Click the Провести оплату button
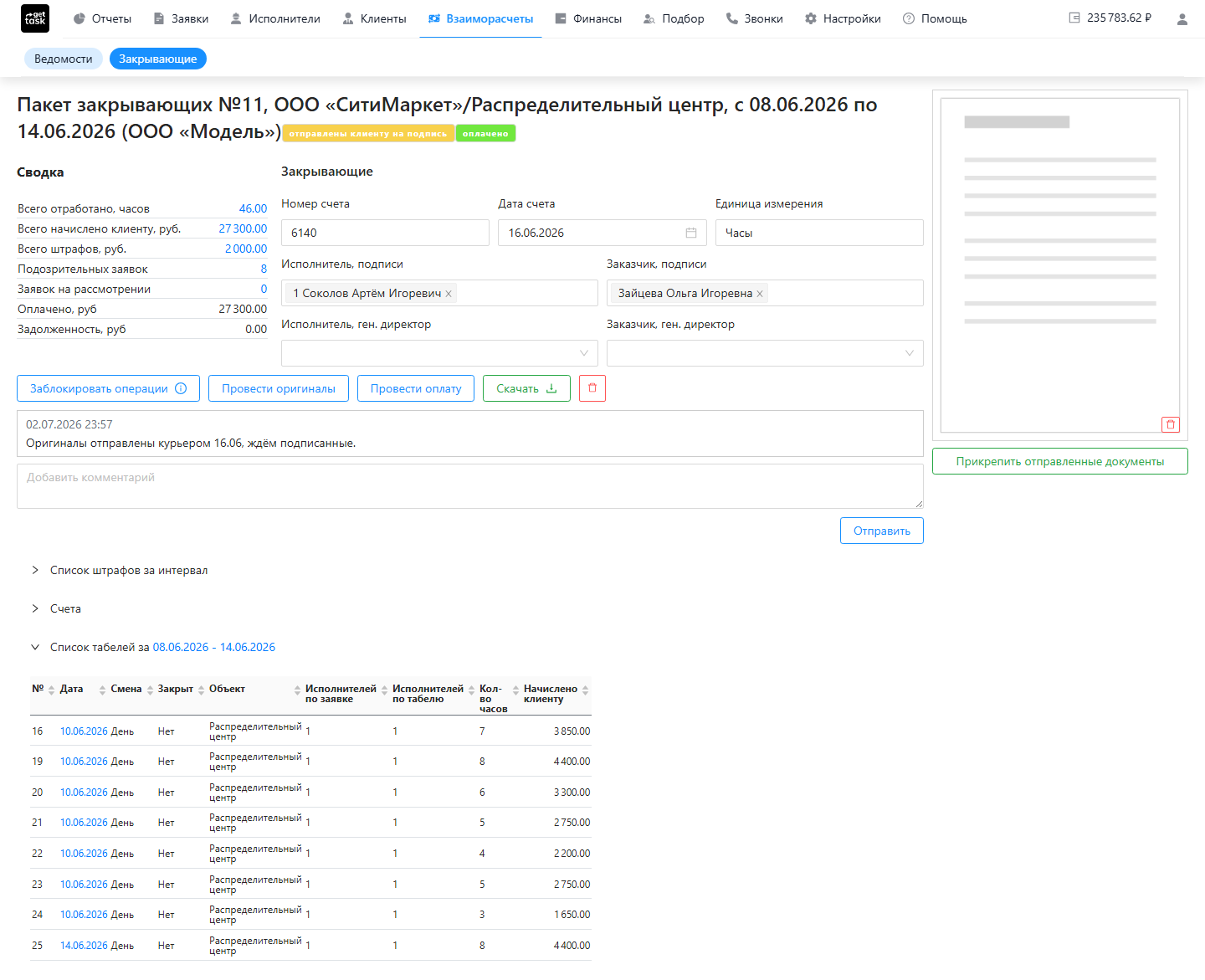The height and width of the screenshot is (980, 1205). [x=416, y=388]
